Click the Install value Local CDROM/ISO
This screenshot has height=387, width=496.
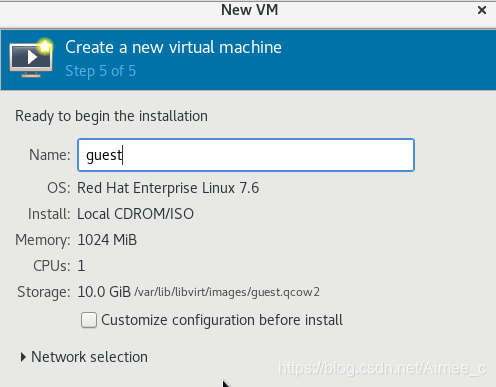(135, 214)
